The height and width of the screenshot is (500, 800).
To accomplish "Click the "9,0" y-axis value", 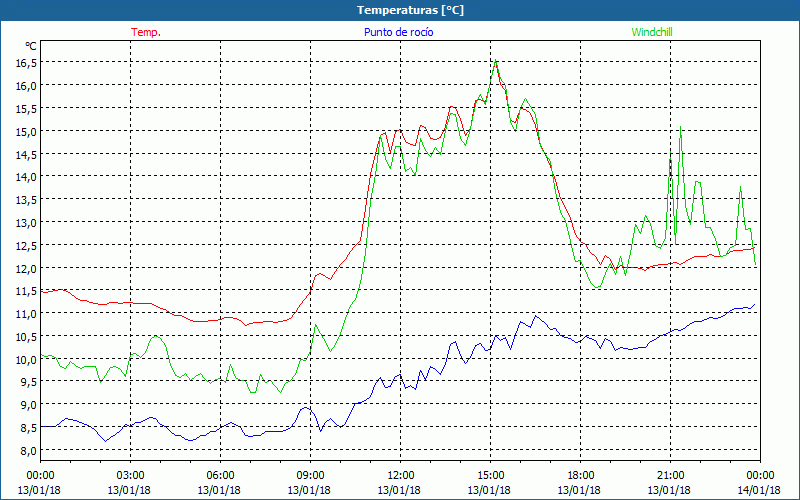I will click(29, 405).
